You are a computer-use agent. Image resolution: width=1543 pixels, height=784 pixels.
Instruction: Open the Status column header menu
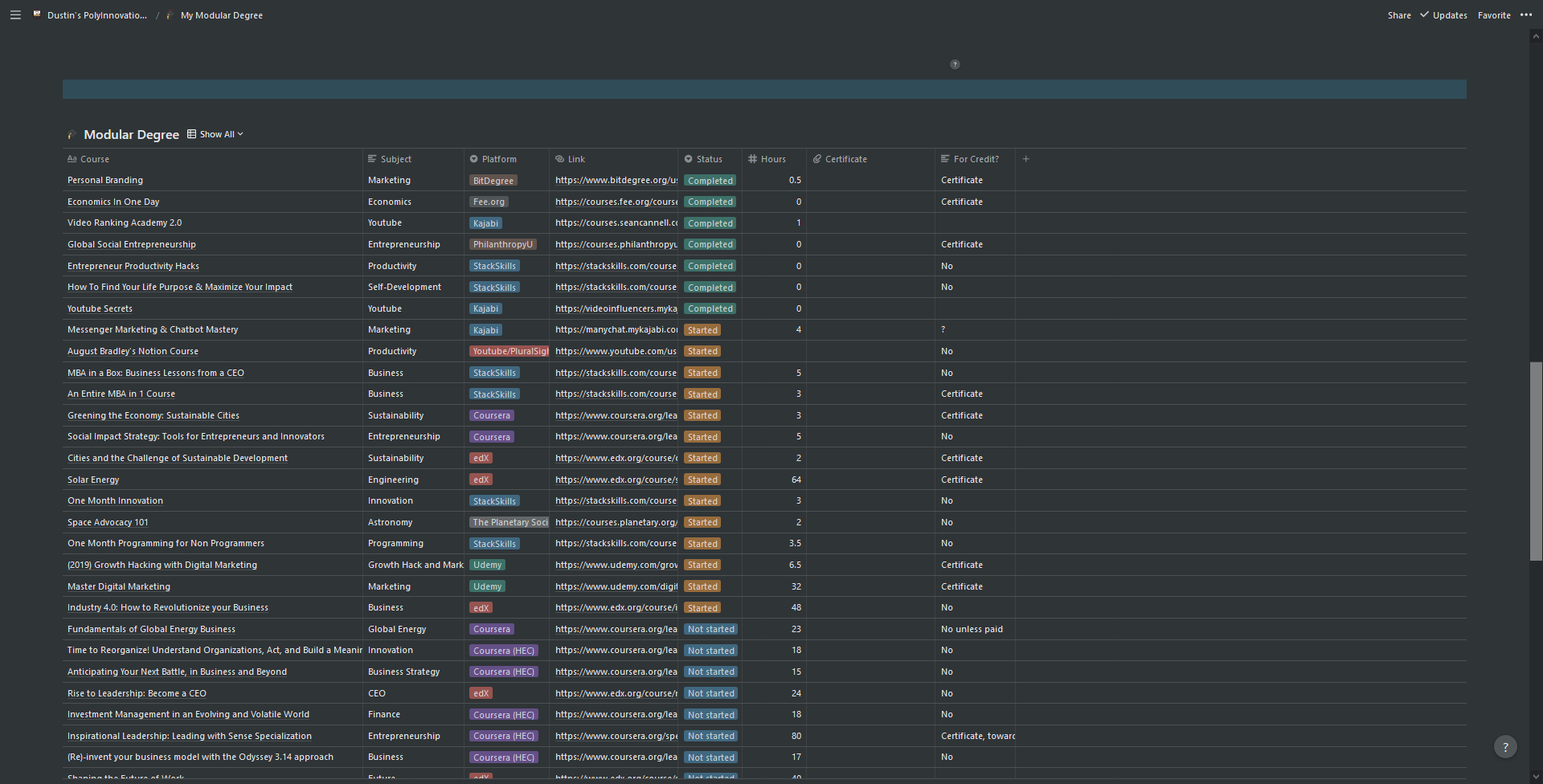(x=709, y=159)
